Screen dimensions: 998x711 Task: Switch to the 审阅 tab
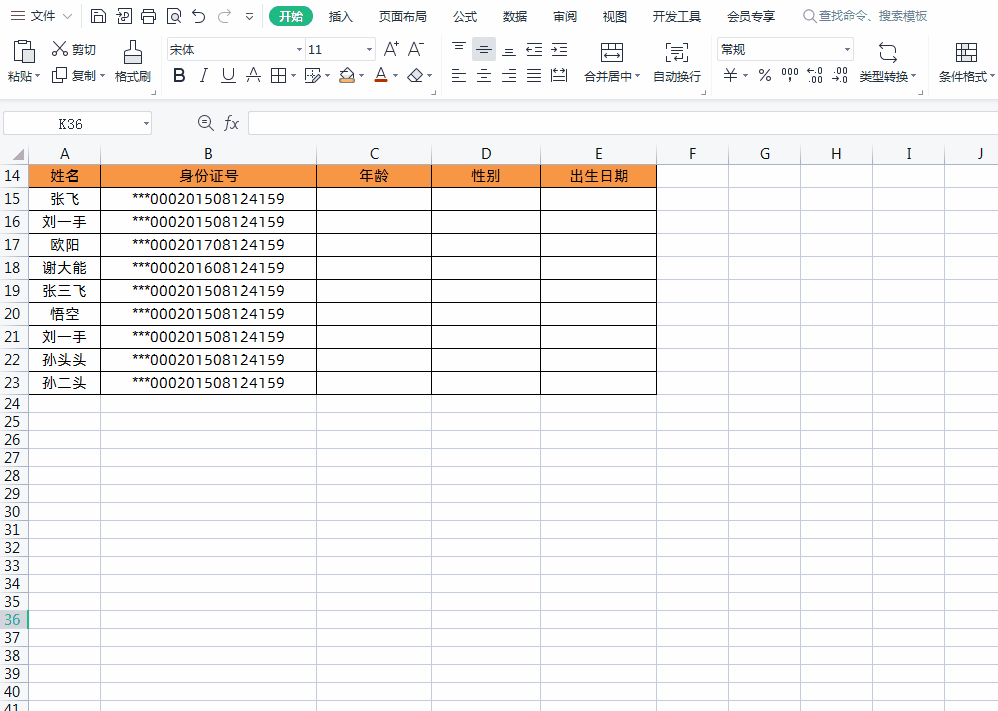pos(565,17)
